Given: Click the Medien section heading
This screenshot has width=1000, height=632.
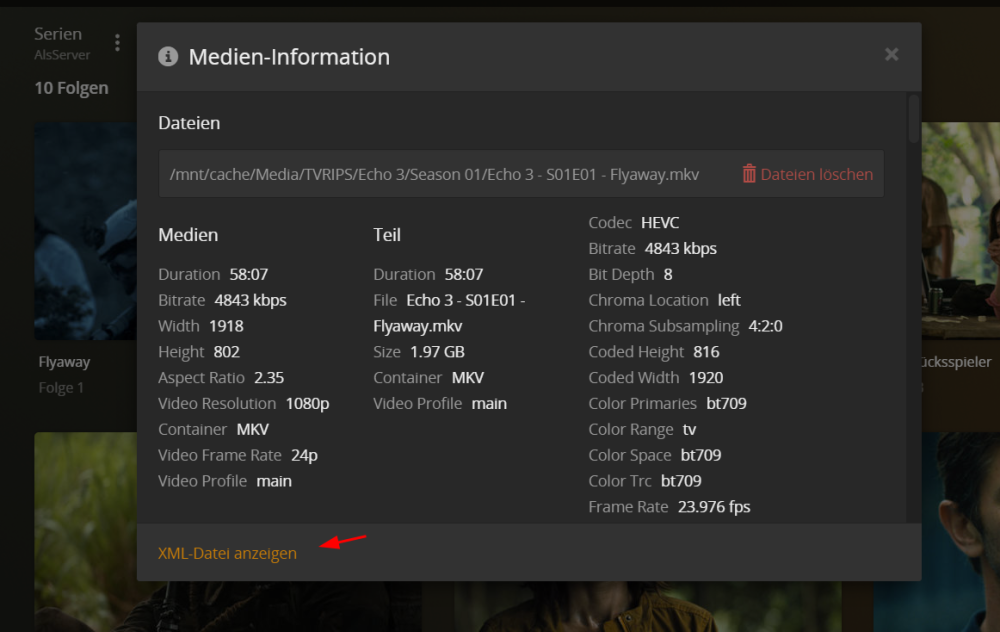Looking at the screenshot, I should (188, 235).
